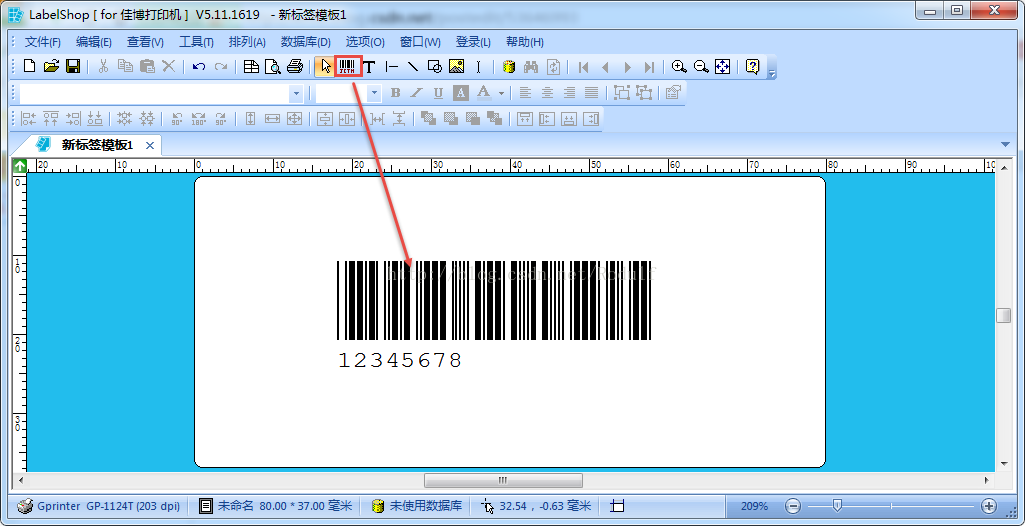Click the cut scissors icon
The height and width of the screenshot is (526, 1025).
103,66
